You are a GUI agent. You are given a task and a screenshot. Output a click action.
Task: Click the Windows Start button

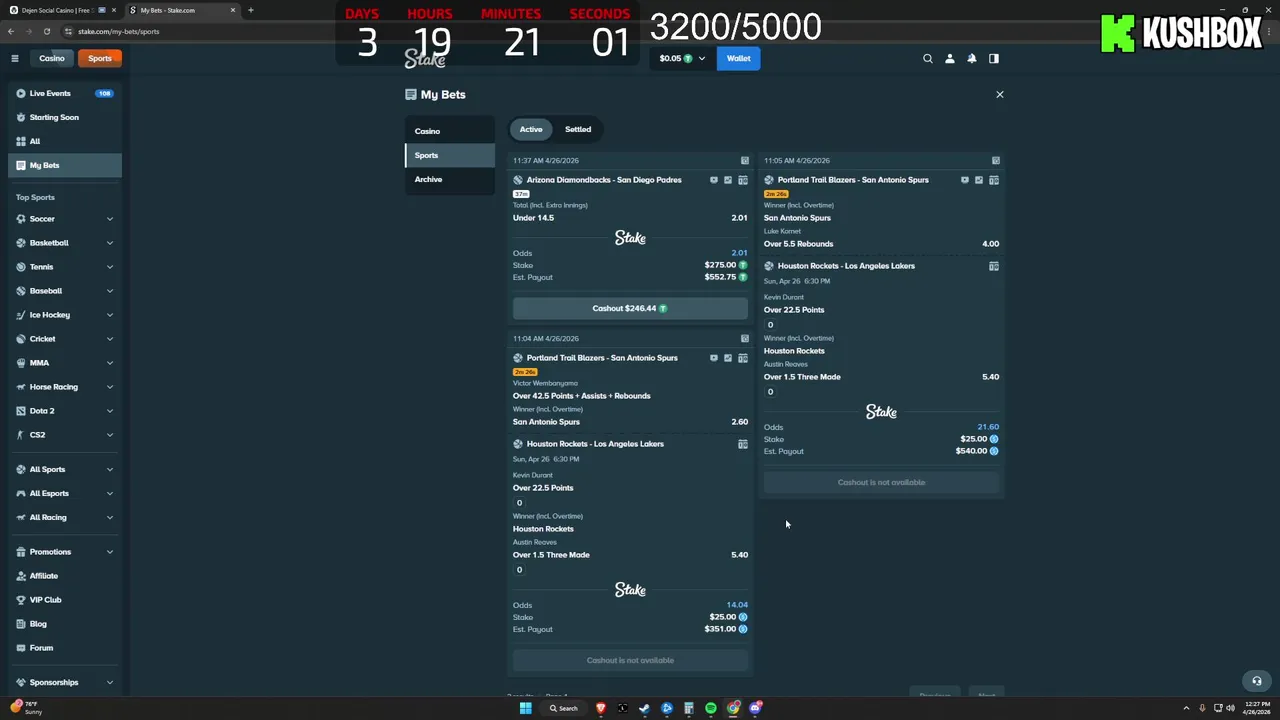pyautogui.click(x=525, y=708)
